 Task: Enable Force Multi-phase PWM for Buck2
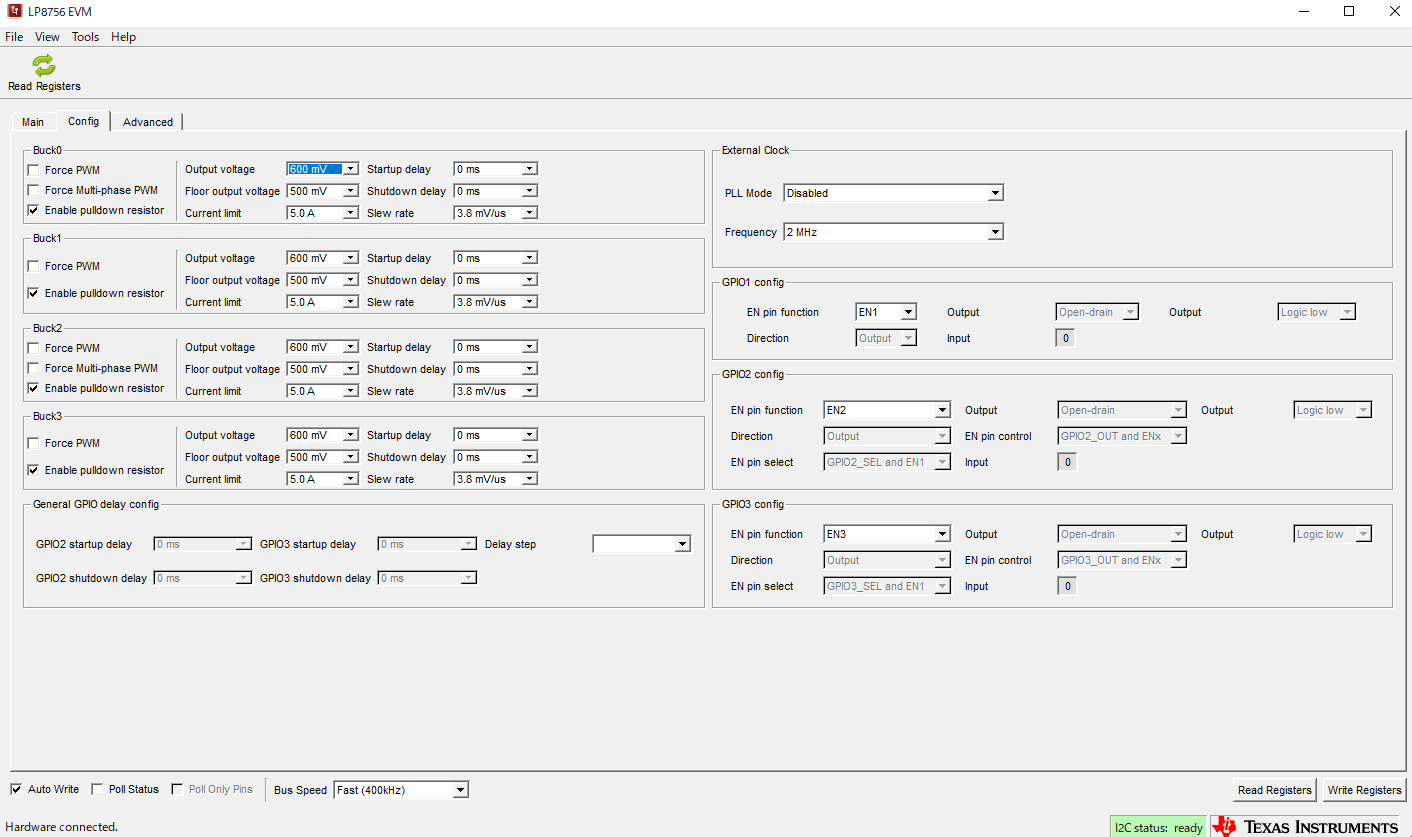point(34,368)
